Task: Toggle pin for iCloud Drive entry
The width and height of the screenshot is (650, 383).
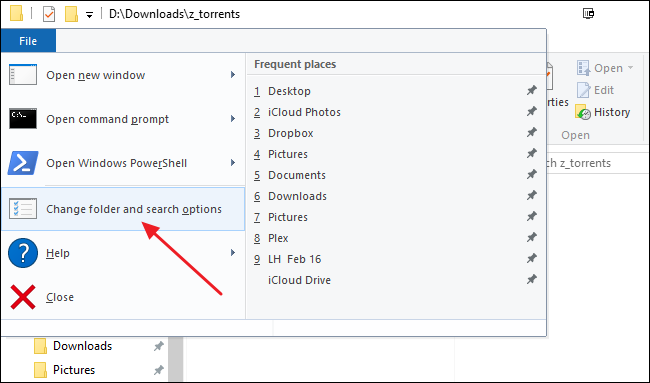Action: tap(531, 279)
